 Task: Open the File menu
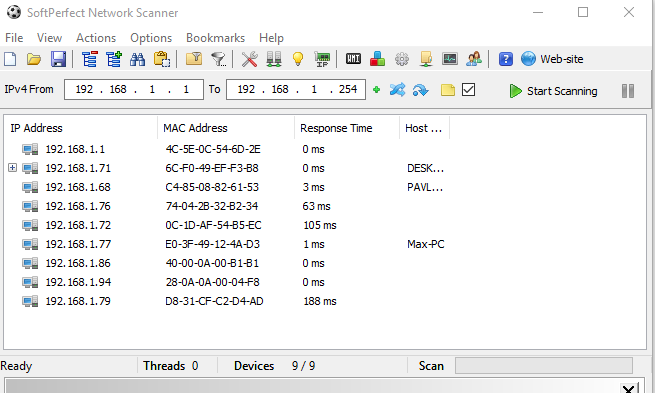(x=14, y=38)
